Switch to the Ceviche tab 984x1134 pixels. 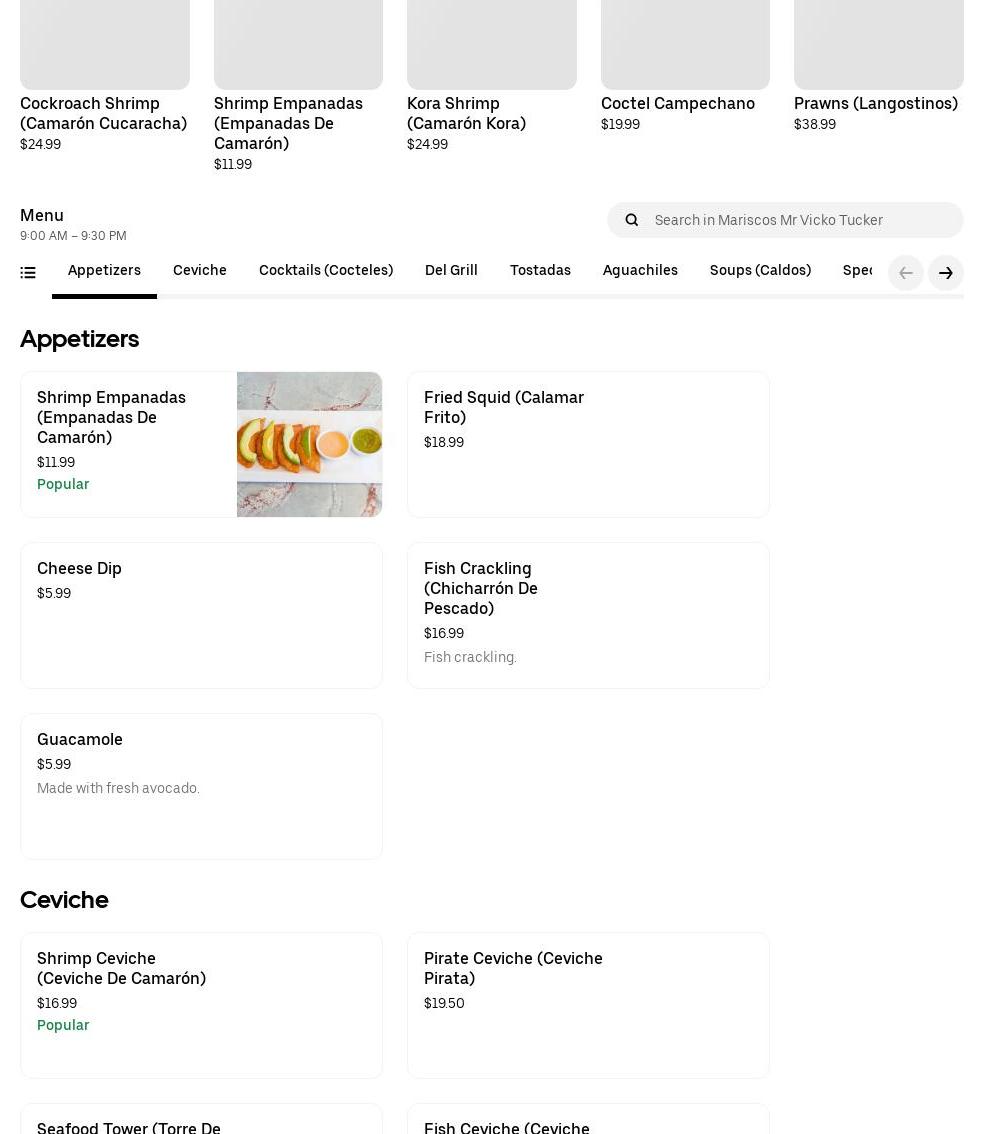pyautogui.click(x=200, y=270)
